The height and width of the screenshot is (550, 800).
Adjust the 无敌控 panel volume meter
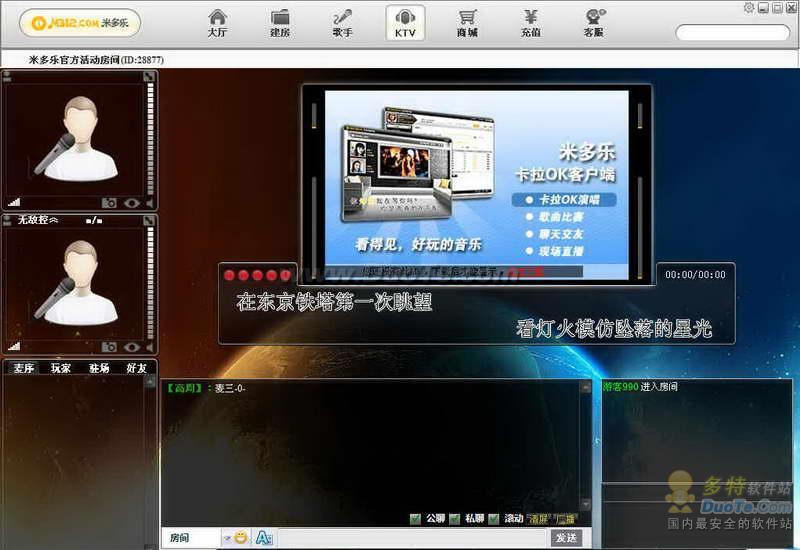[150, 283]
